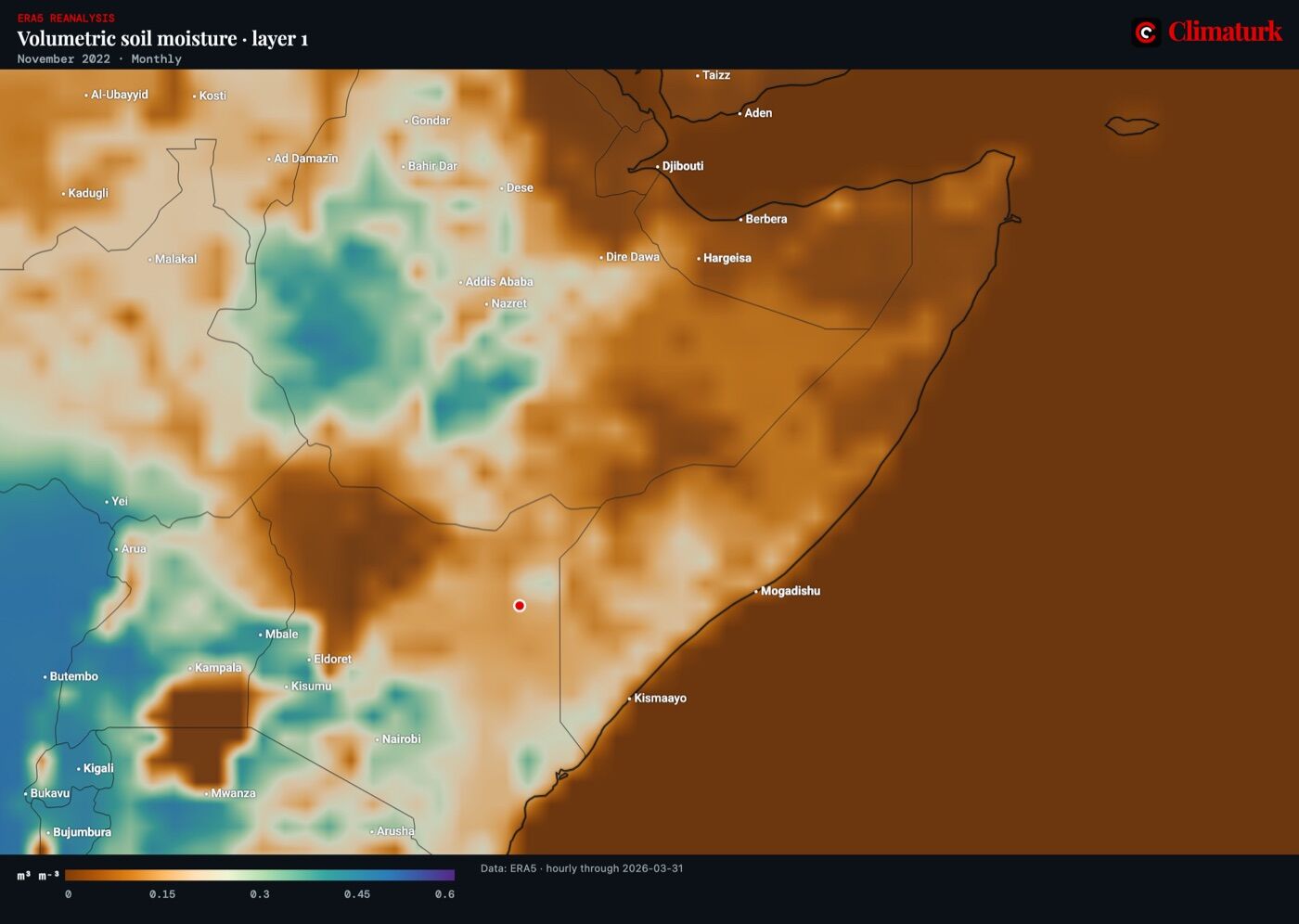
Task: Select the Kadugli city label
Action: (88, 193)
